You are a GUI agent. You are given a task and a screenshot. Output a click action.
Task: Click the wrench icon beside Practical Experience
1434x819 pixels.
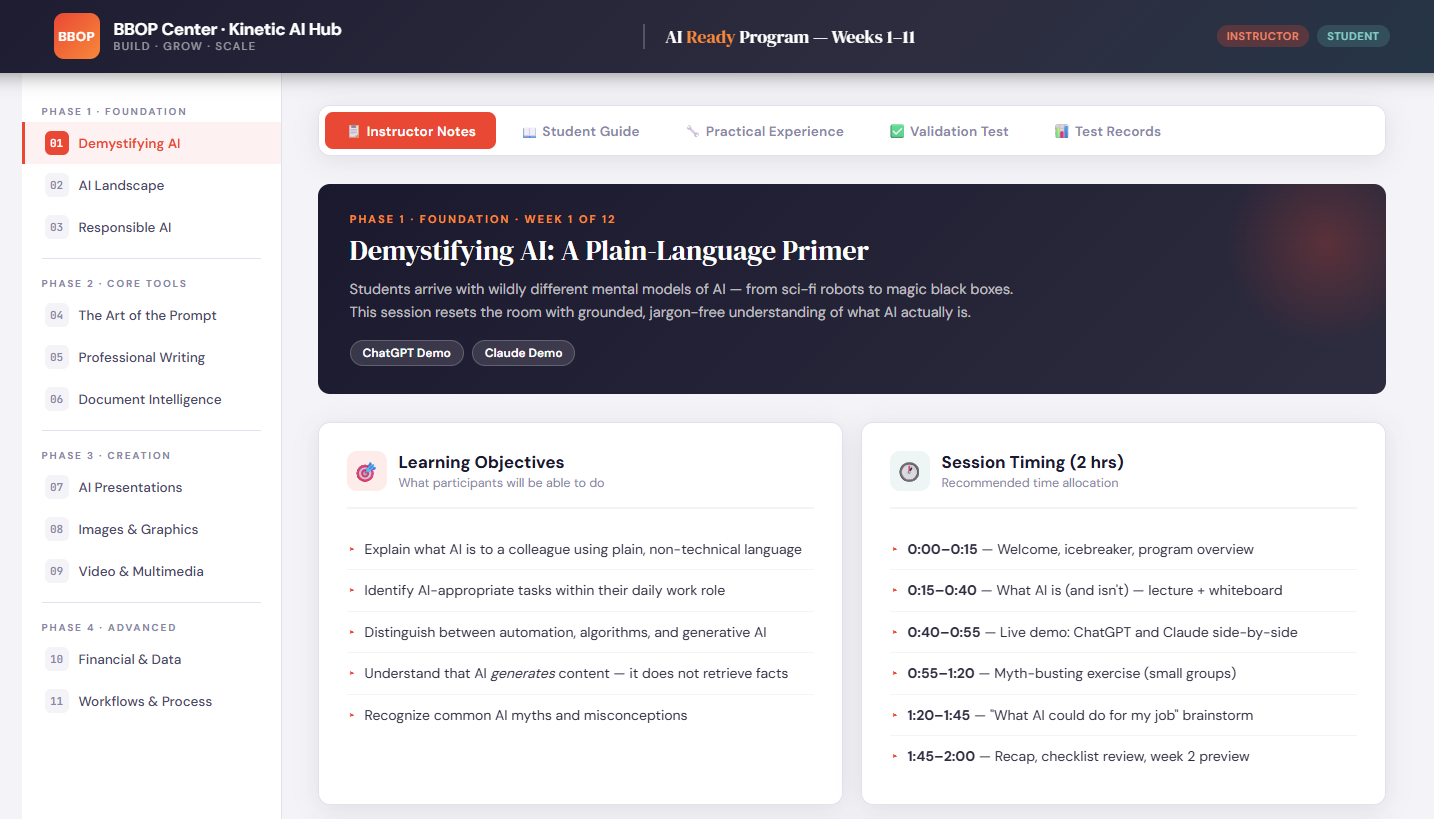pos(692,131)
